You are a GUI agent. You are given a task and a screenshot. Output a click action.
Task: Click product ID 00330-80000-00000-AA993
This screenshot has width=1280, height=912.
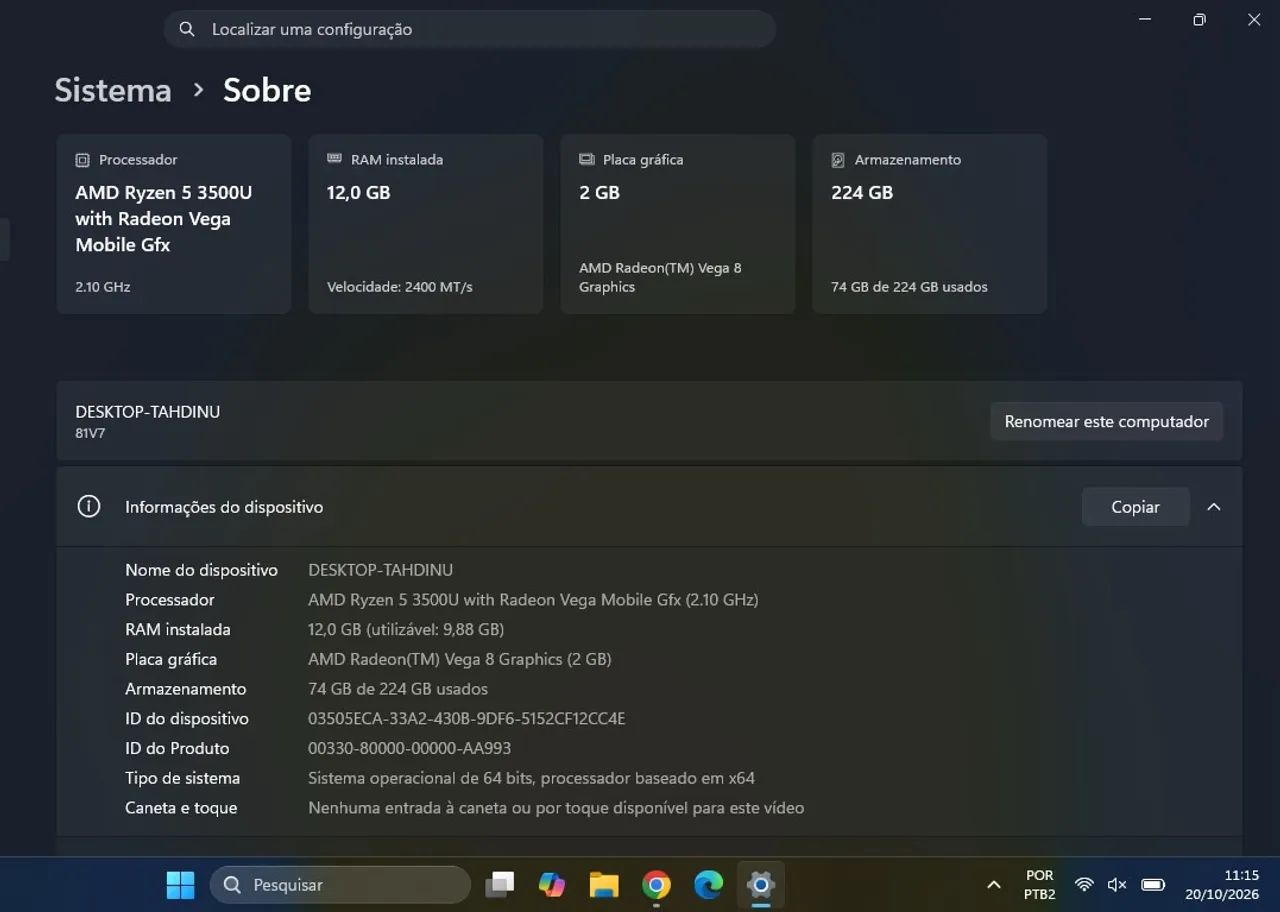coord(410,749)
